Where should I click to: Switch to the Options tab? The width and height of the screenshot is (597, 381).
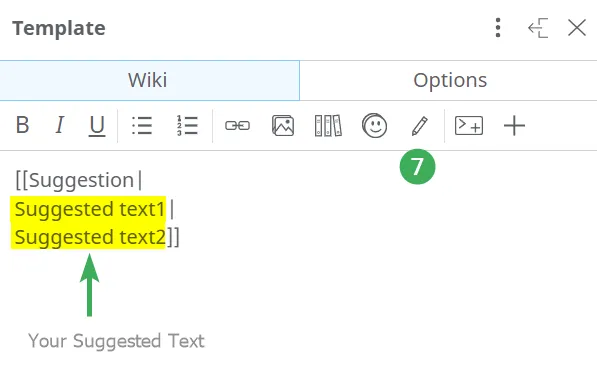click(x=449, y=80)
